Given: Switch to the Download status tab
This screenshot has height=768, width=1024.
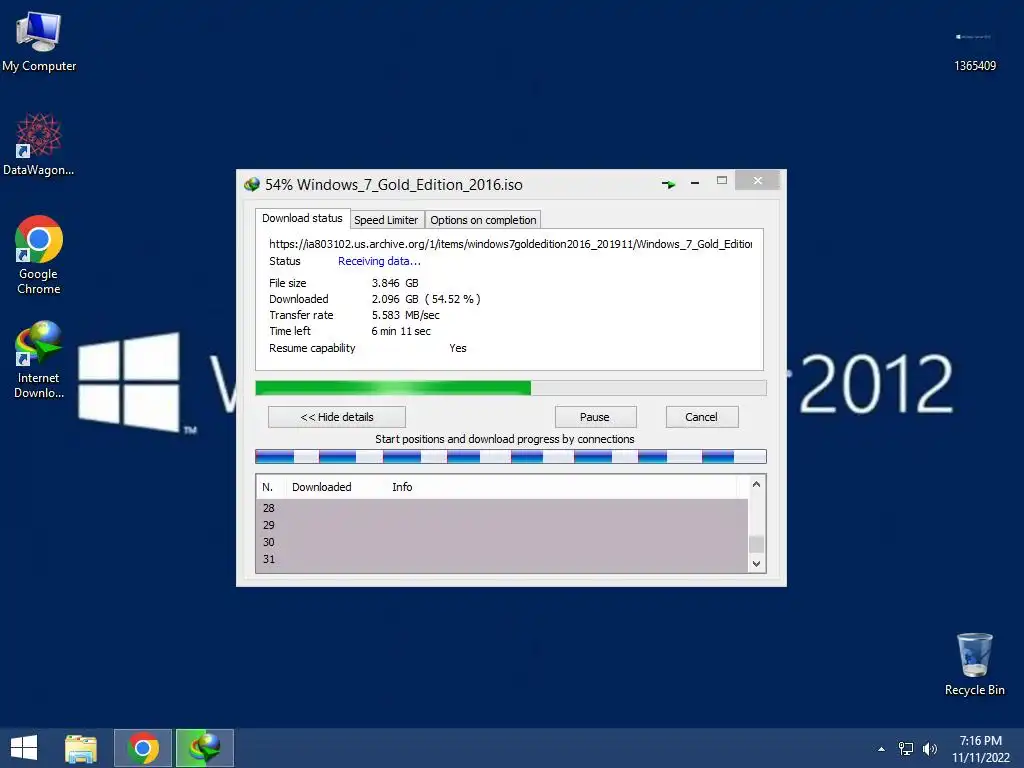Looking at the screenshot, I should [x=302, y=218].
